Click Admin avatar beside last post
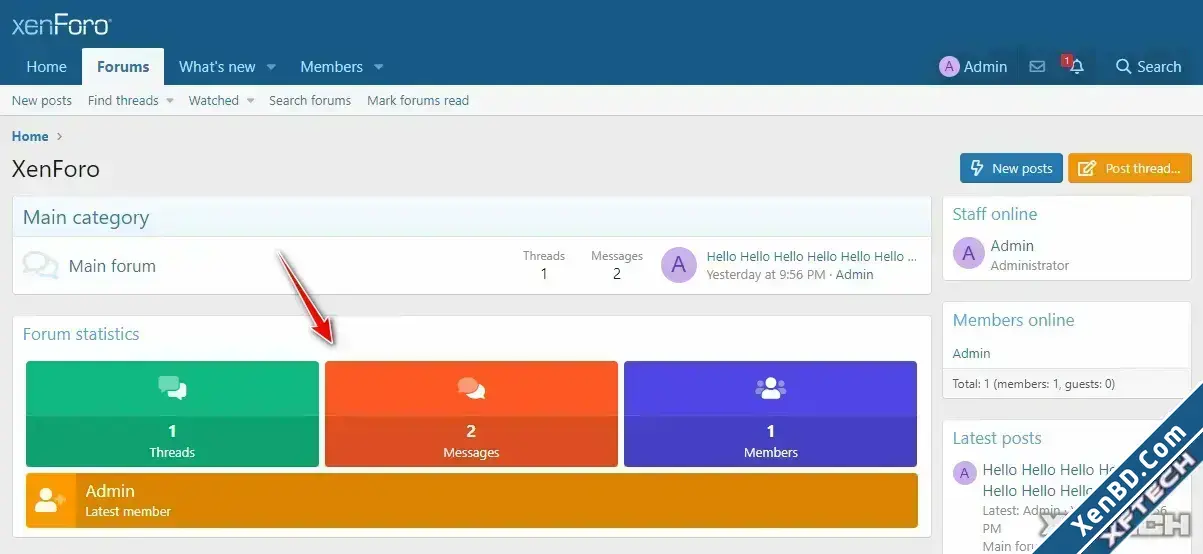The height and width of the screenshot is (554, 1203). [x=679, y=265]
